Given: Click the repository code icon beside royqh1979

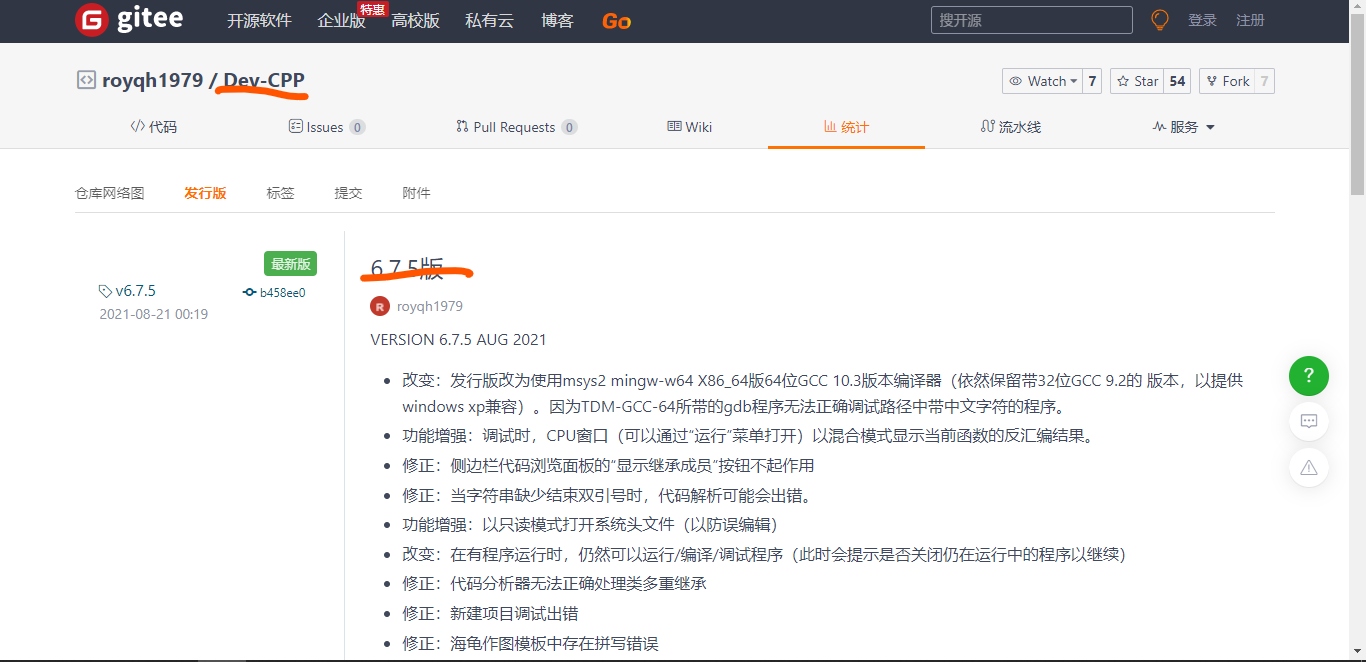Looking at the screenshot, I should coord(86,80).
